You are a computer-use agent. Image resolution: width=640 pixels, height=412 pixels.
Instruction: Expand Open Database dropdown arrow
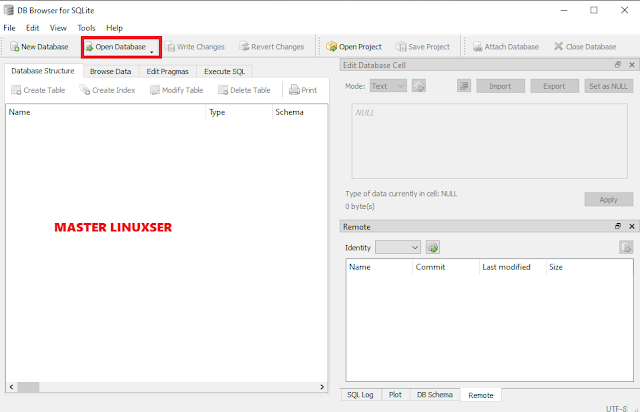(152, 51)
